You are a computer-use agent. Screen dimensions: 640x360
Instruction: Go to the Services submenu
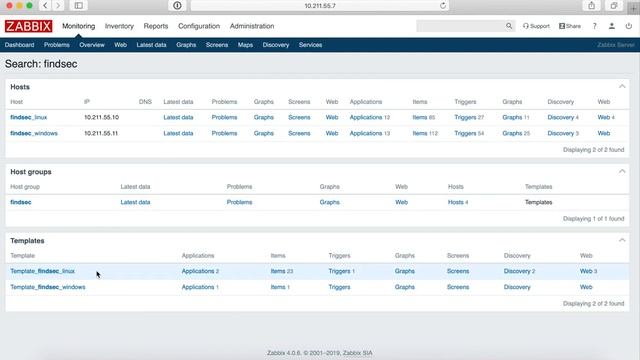311,45
